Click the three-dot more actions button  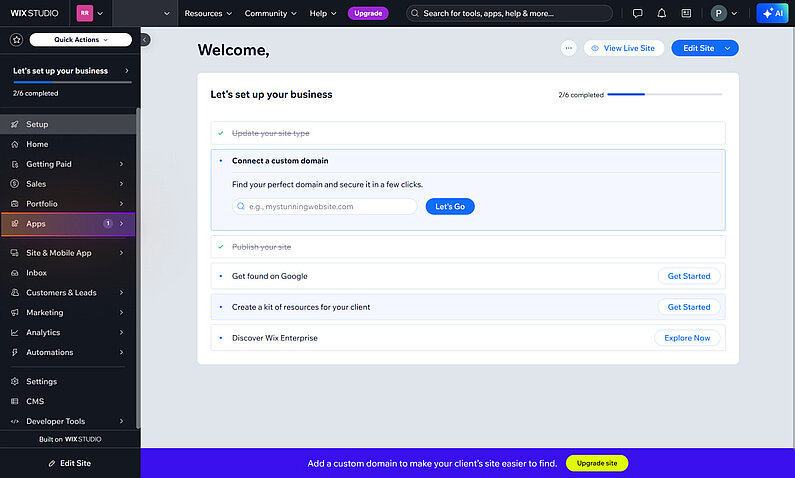[x=568, y=48]
